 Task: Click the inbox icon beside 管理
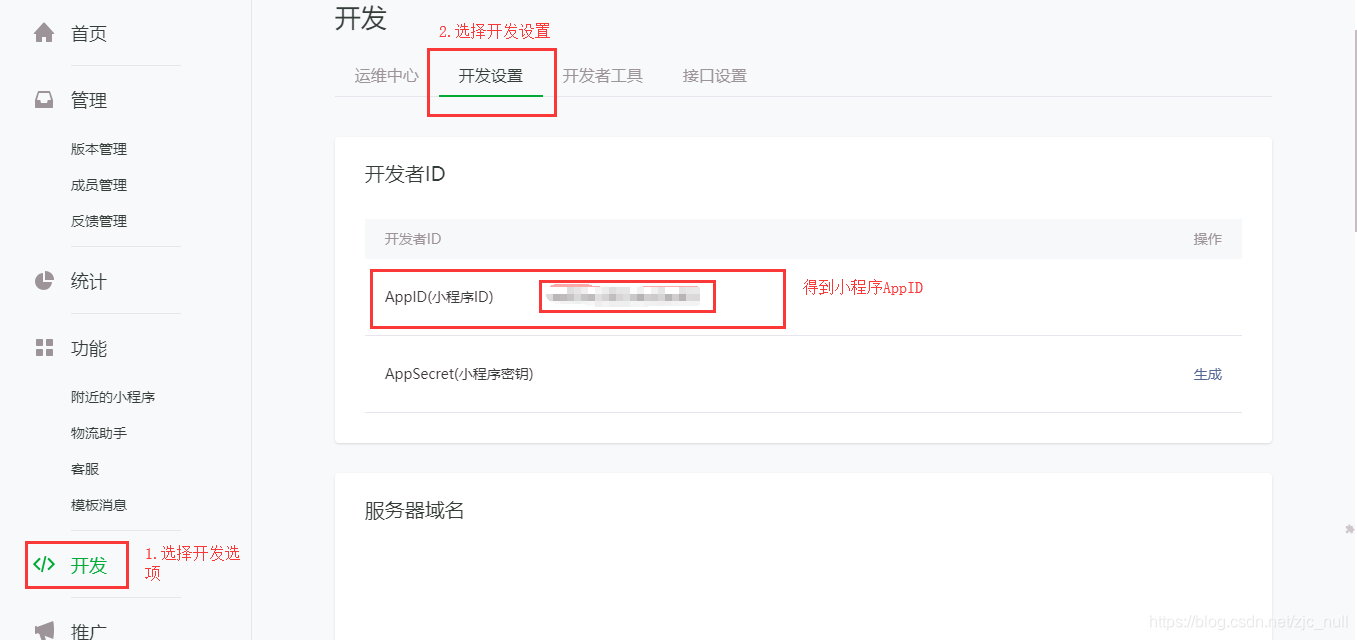pos(44,100)
